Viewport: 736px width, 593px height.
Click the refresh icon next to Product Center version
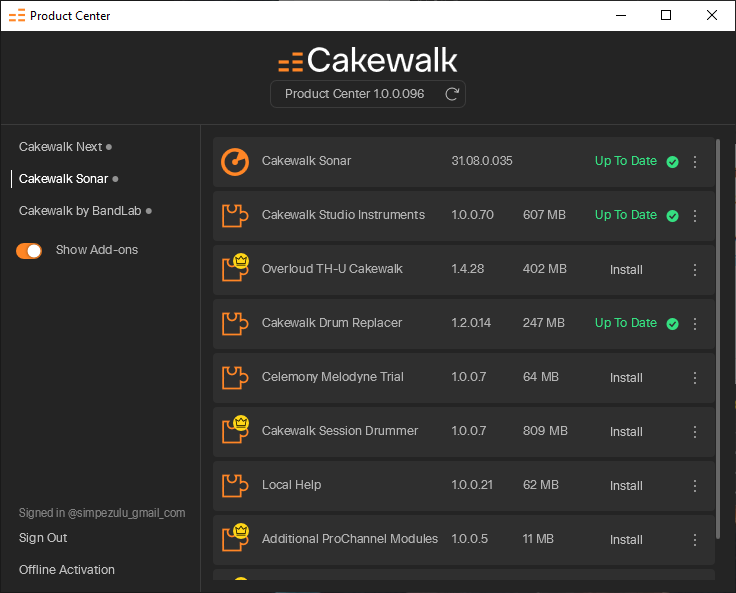[x=452, y=94]
